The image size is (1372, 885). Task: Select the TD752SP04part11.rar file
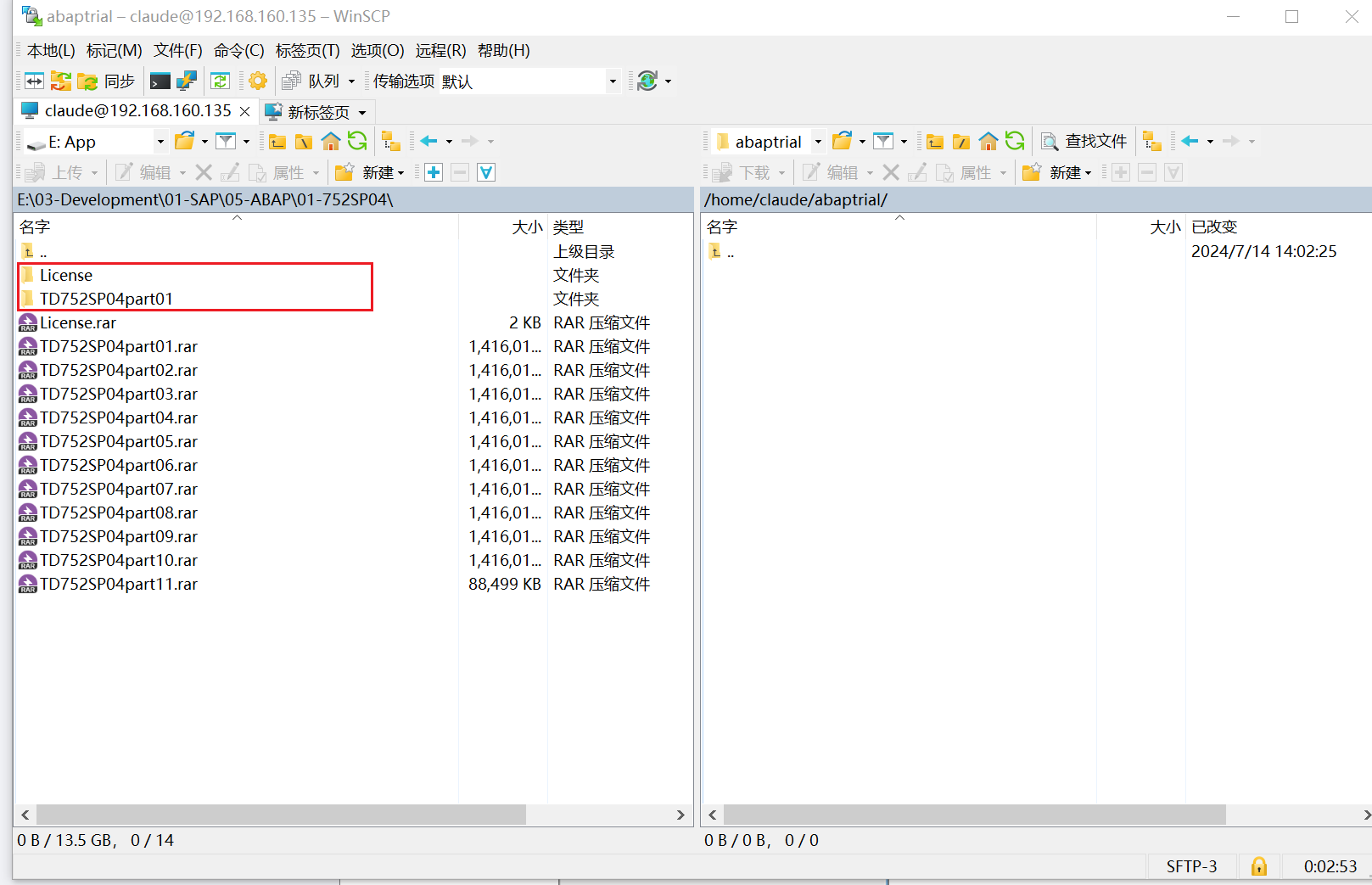(119, 585)
